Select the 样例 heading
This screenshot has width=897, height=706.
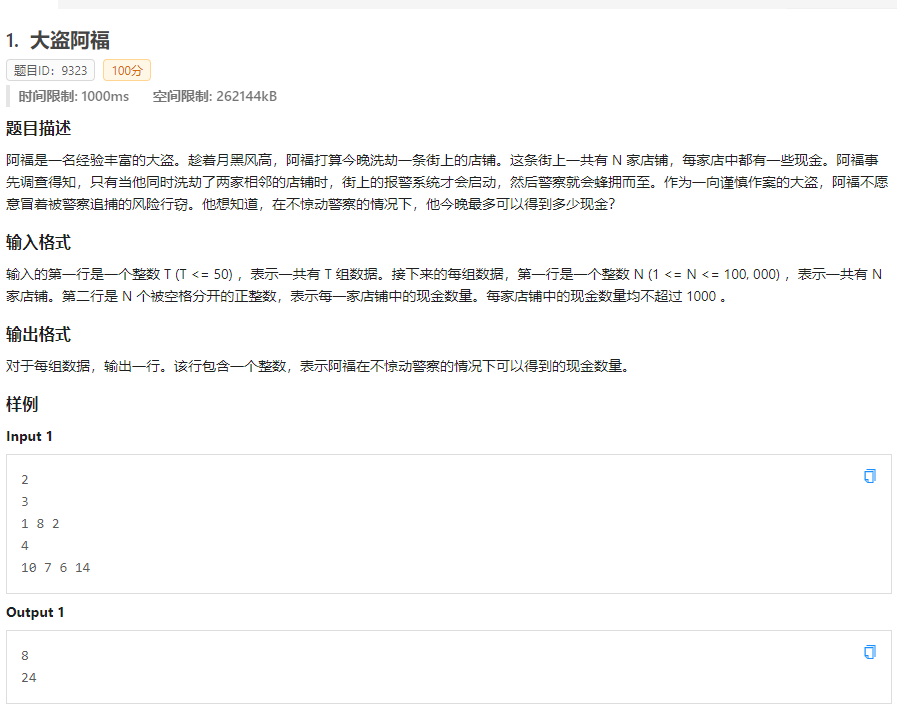click(22, 404)
